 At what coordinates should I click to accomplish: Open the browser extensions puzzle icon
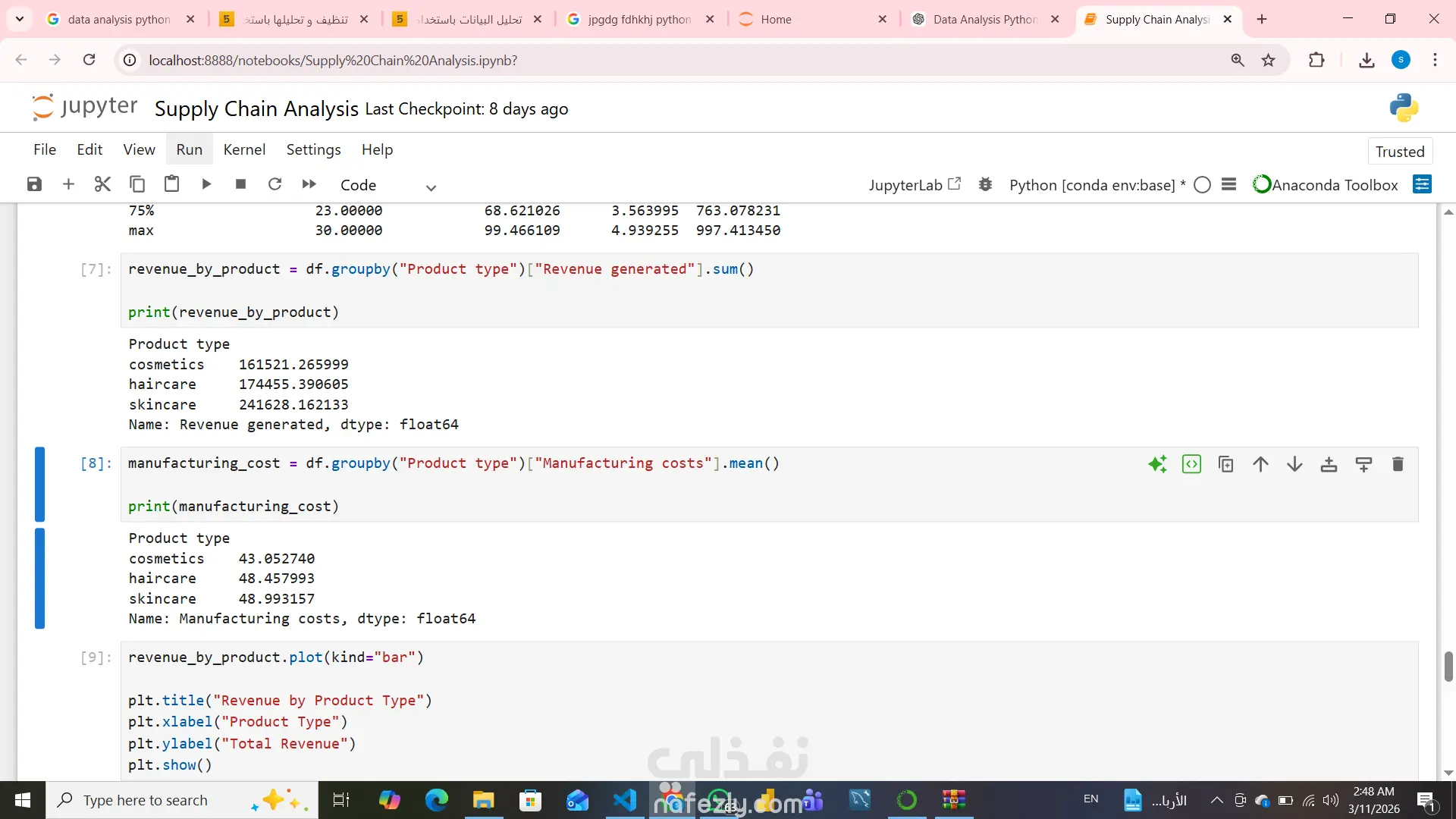click(1316, 60)
